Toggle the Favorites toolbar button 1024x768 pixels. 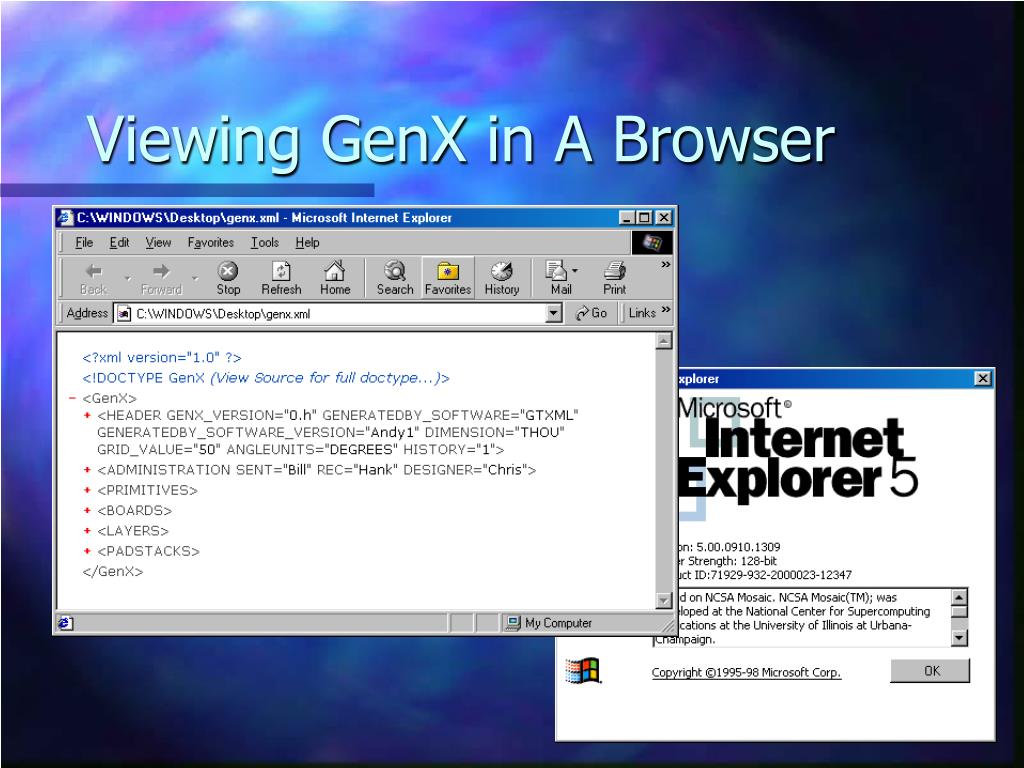(x=447, y=278)
